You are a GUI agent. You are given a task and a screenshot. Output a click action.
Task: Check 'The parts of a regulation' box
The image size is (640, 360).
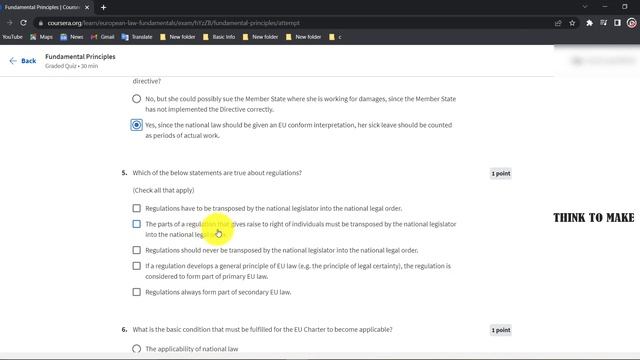(136, 224)
